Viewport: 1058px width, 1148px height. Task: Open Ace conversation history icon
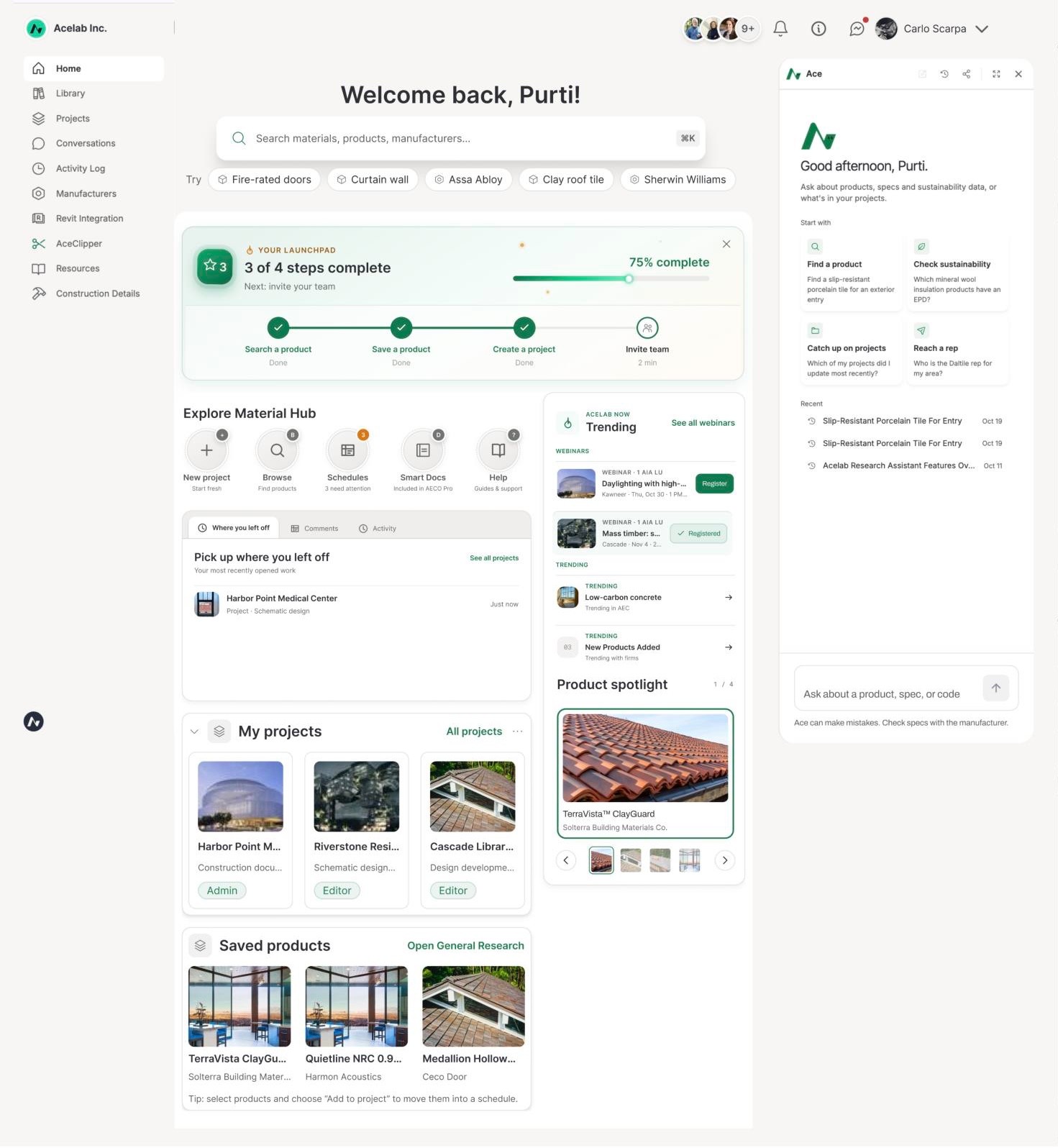click(x=944, y=74)
